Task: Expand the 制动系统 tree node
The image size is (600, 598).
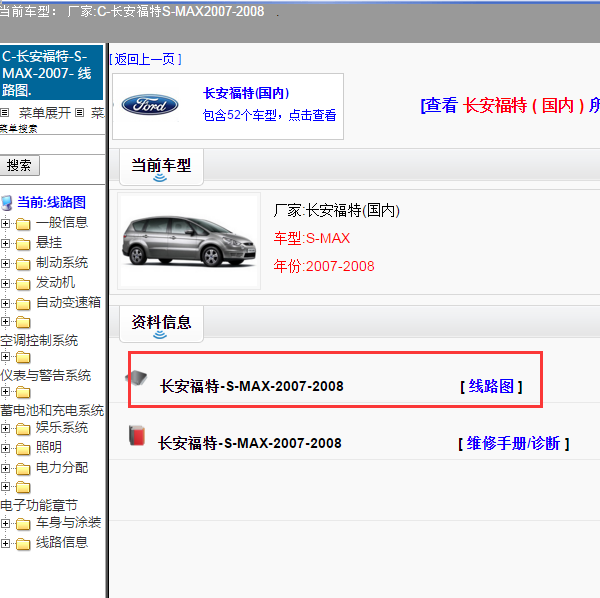Action: pos(5,263)
